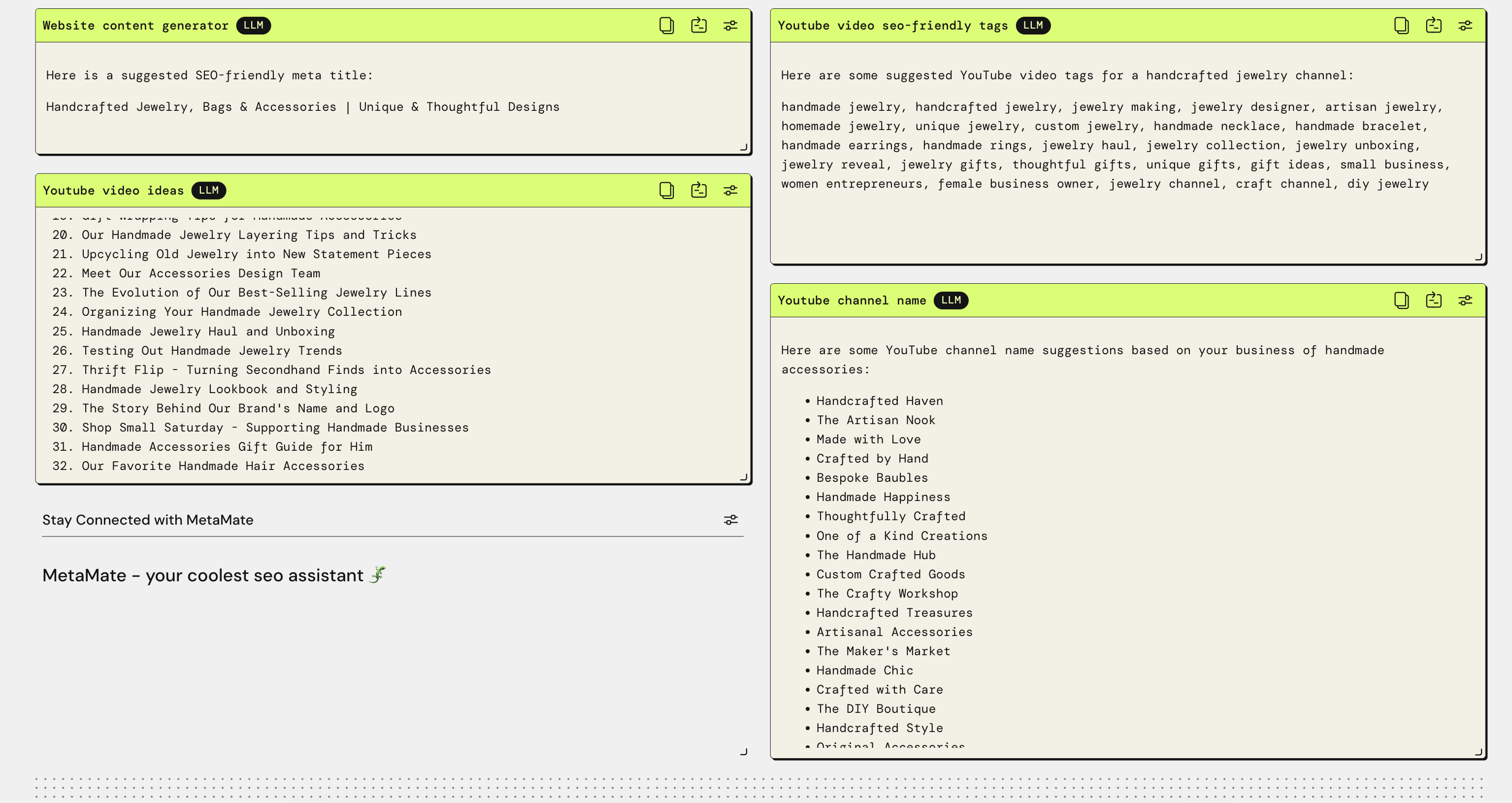Copy the Youtube channel name output
This screenshot has height=803, width=1512.
pyautogui.click(x=1401, y=300)
